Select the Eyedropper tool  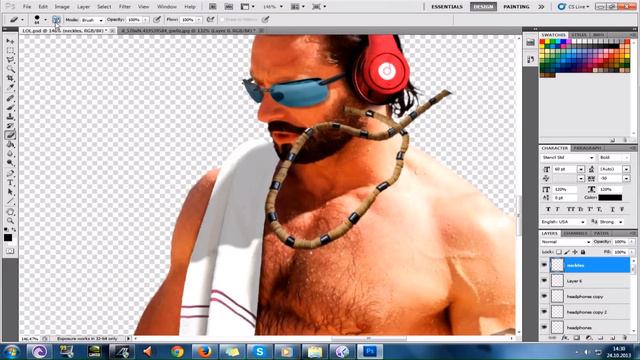click(x=10, y=87)
